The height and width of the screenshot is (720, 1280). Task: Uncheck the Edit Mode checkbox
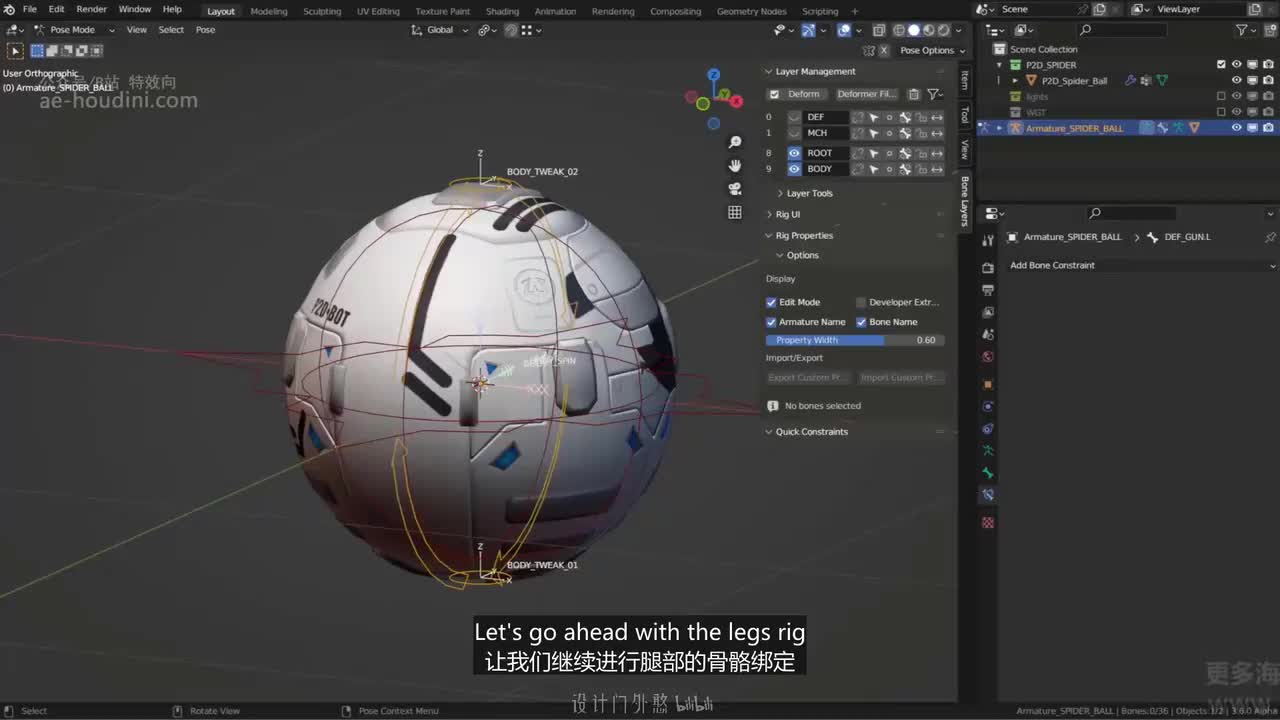[x=771, y=302]
